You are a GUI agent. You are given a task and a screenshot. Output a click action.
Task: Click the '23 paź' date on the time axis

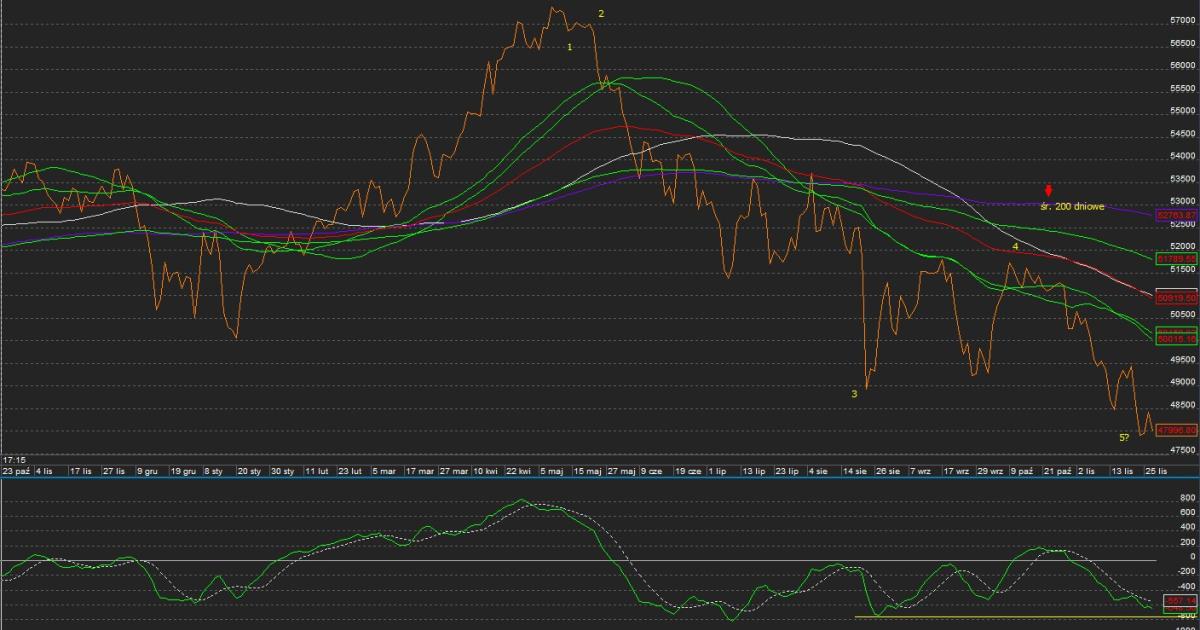click(x=16, y=470)
